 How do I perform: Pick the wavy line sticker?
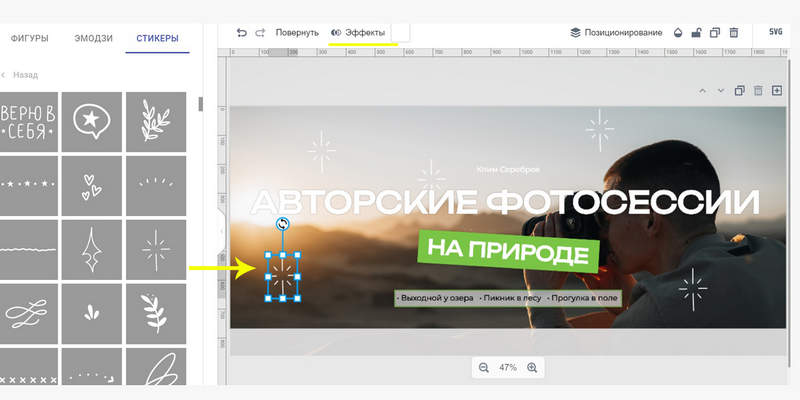pos(29,250)
